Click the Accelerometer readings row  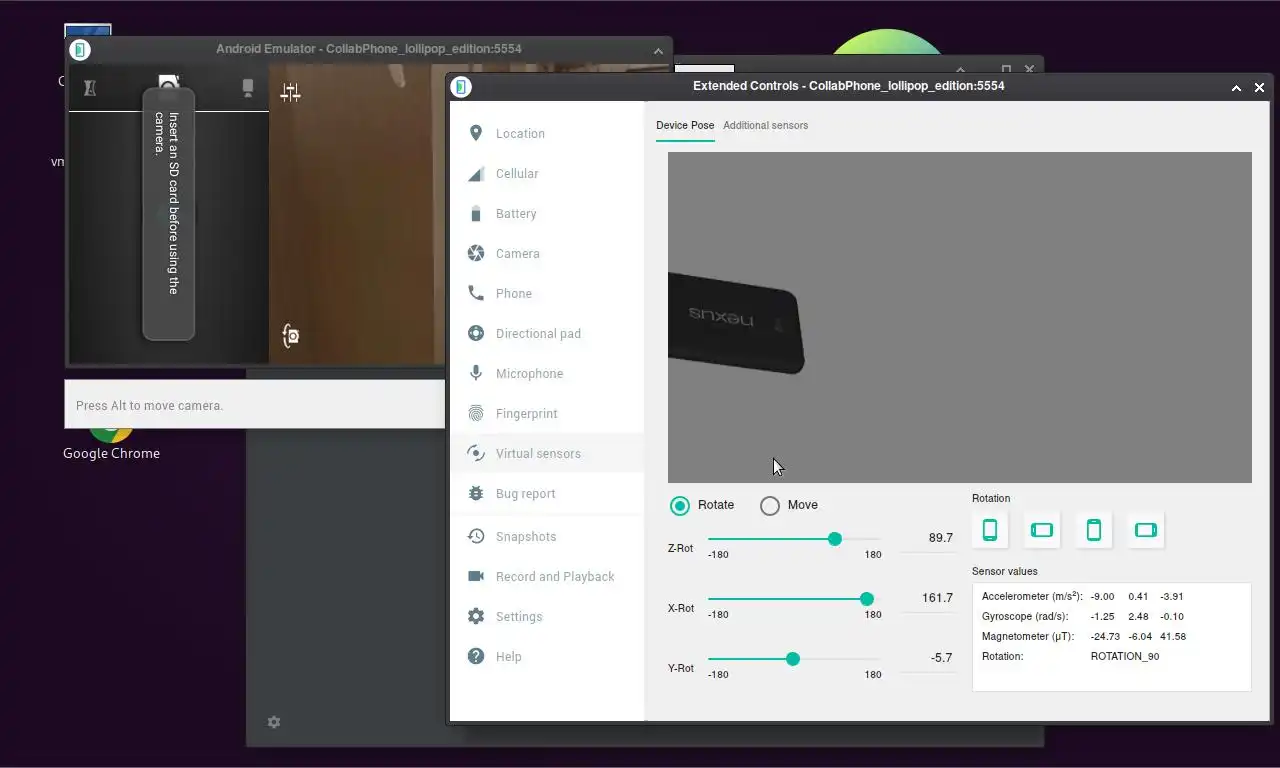1084,597
